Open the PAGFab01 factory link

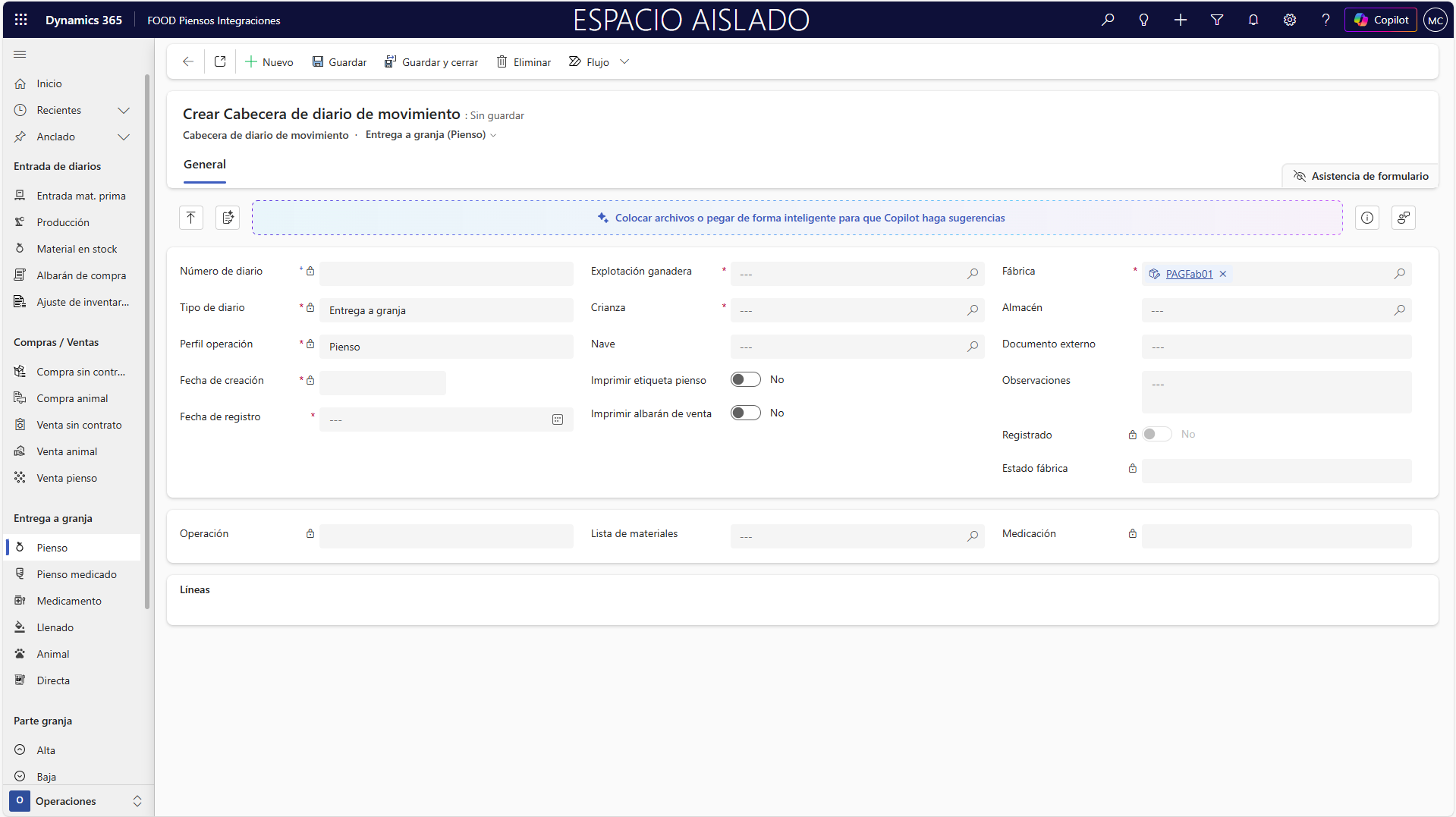click(x=1189, y=274)
